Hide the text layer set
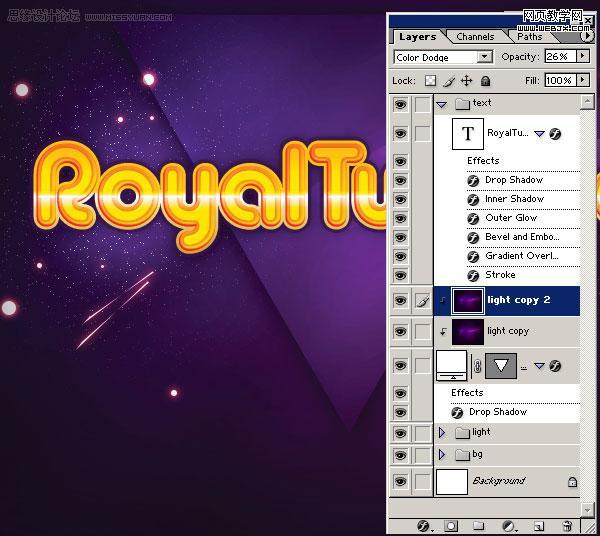 coord(400,103)
